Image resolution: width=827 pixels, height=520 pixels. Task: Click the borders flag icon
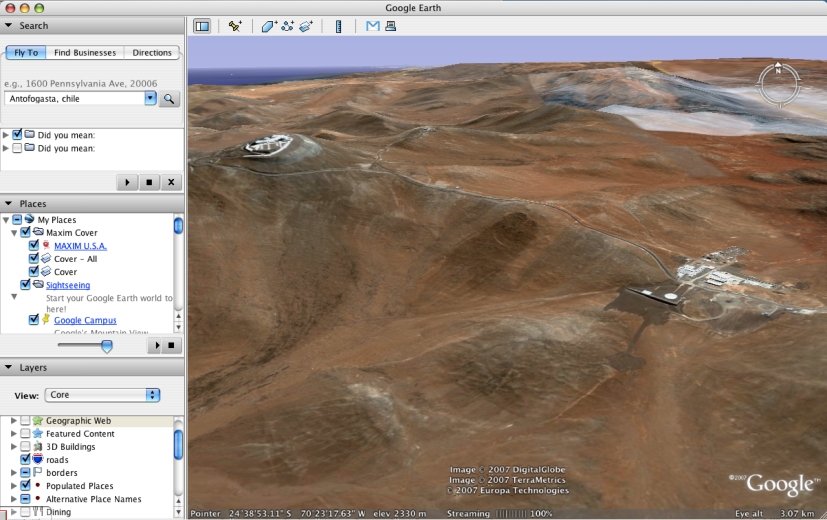[37, 472]
